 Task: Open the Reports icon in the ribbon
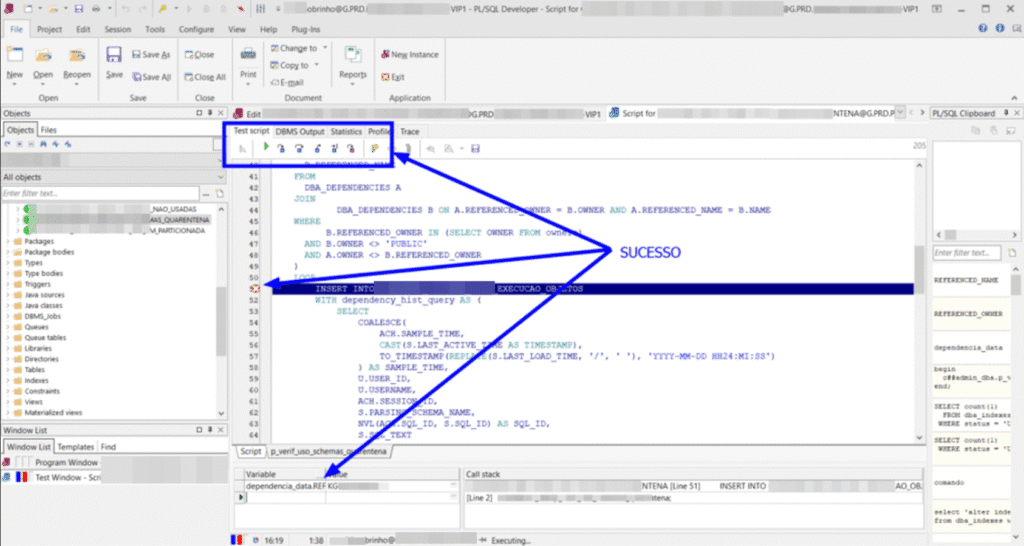[352, 56]
